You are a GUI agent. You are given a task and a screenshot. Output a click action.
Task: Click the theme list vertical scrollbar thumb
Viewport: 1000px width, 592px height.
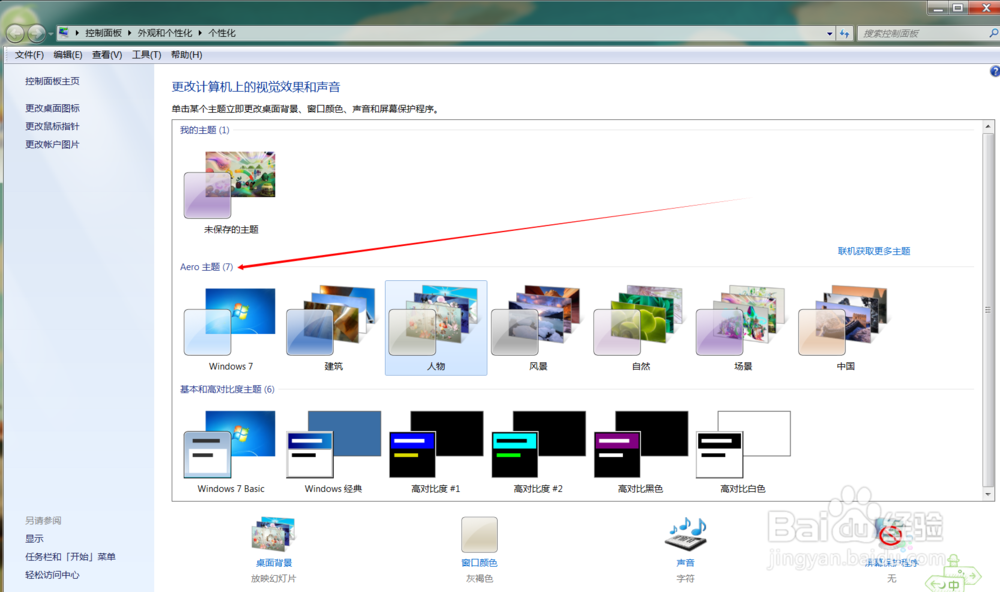[988, 310]
